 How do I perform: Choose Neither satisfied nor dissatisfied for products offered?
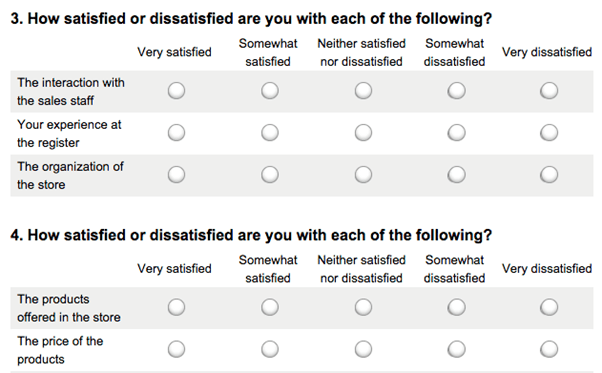click(363, 307)
